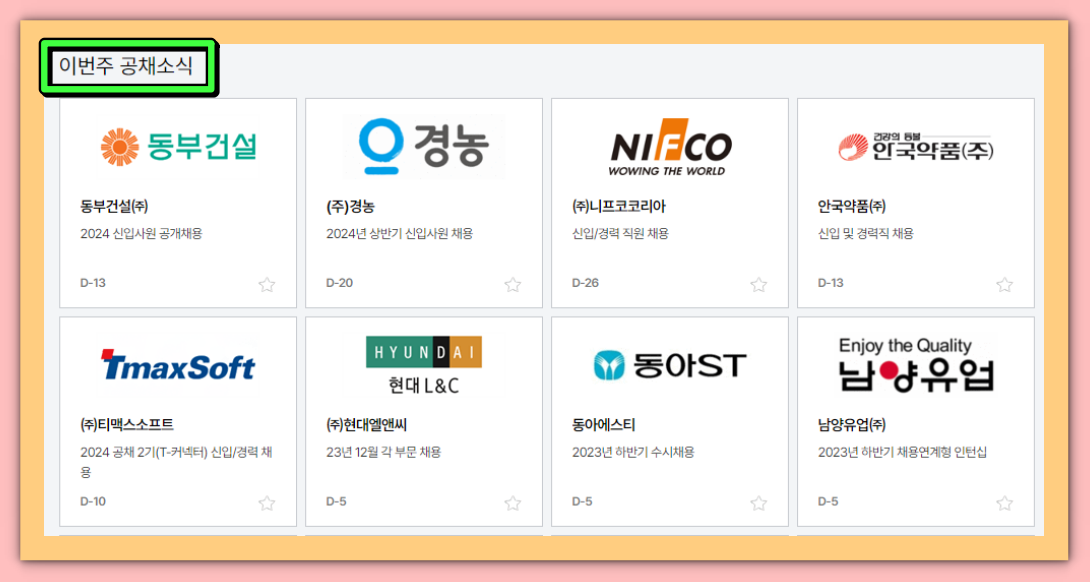Open the 동부건설 logo image
The width and height of the screenshot is (1090, 582).
[179, 147]
